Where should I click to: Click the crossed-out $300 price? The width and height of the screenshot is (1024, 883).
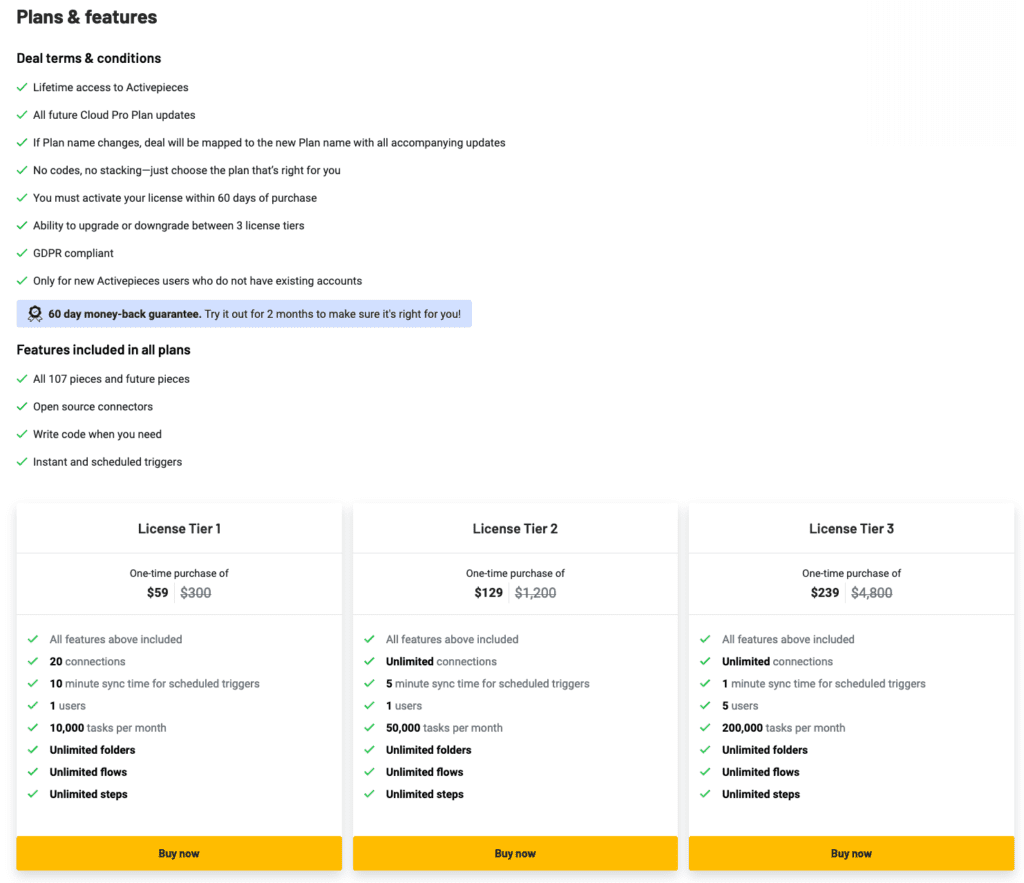pyautogui.click(x=196, y=592)
